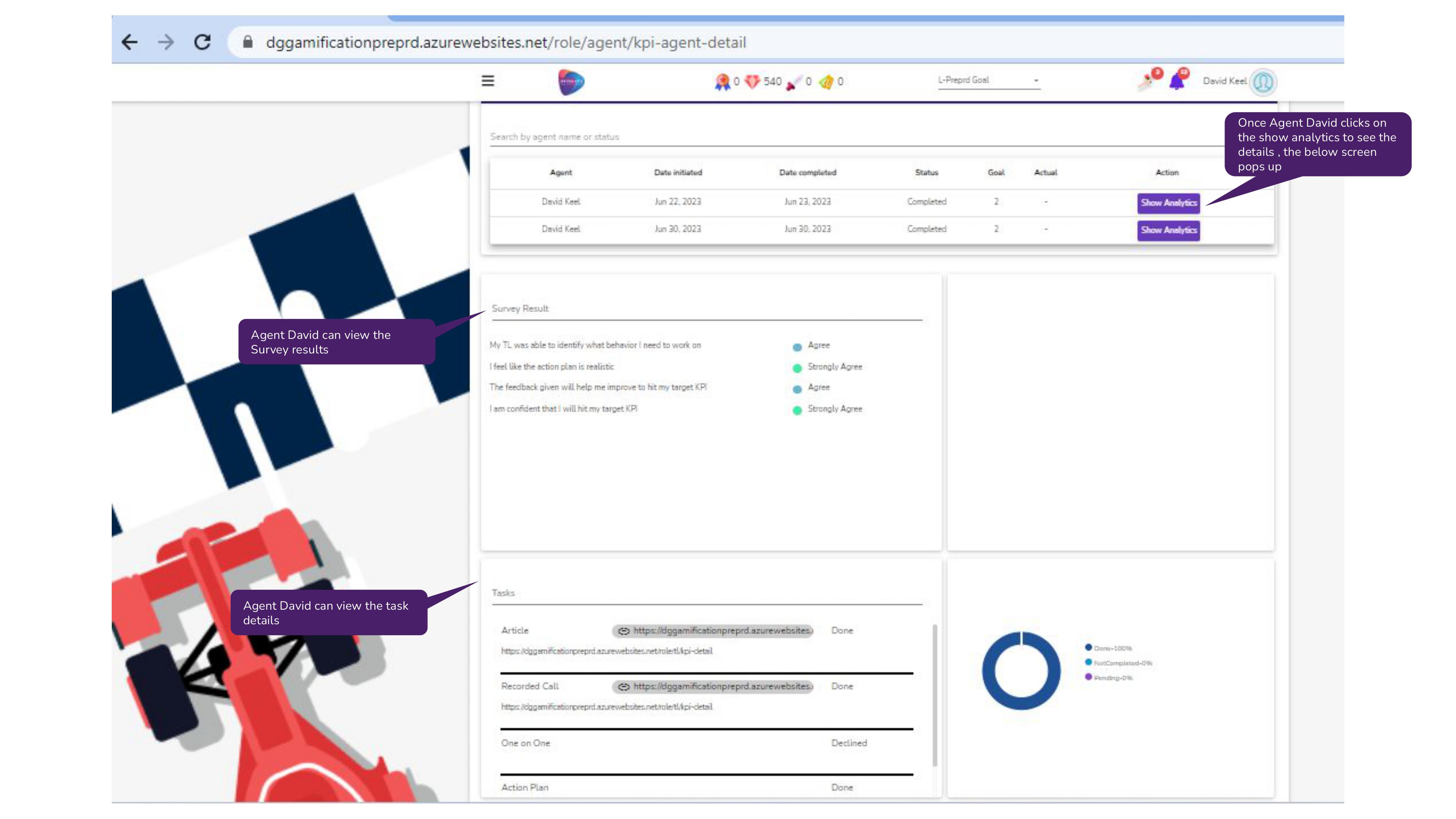The image size is (1456, 819).
Task: Select the Pending-0% legend item
Action: [1109, 678]
